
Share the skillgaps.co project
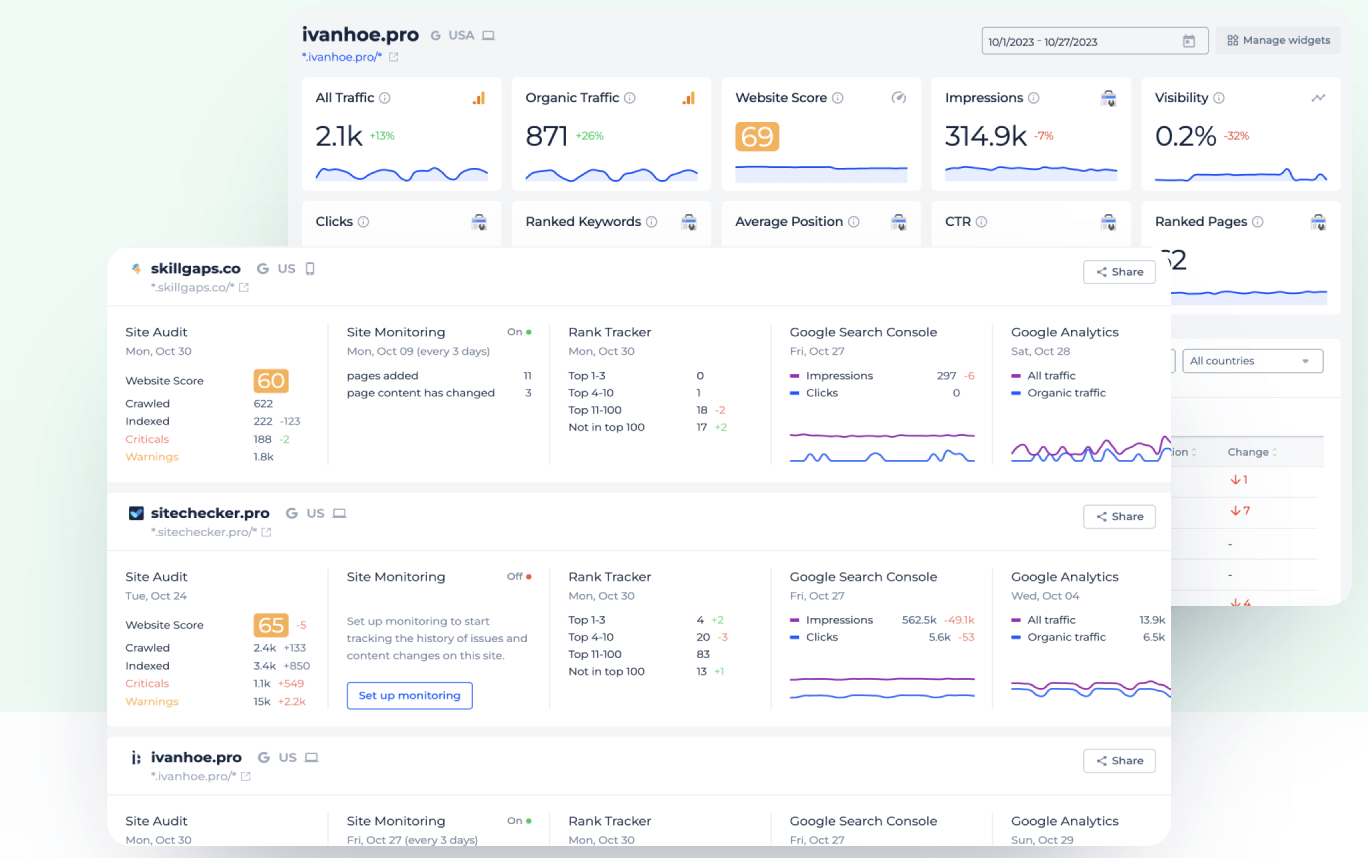[1119, 272]
